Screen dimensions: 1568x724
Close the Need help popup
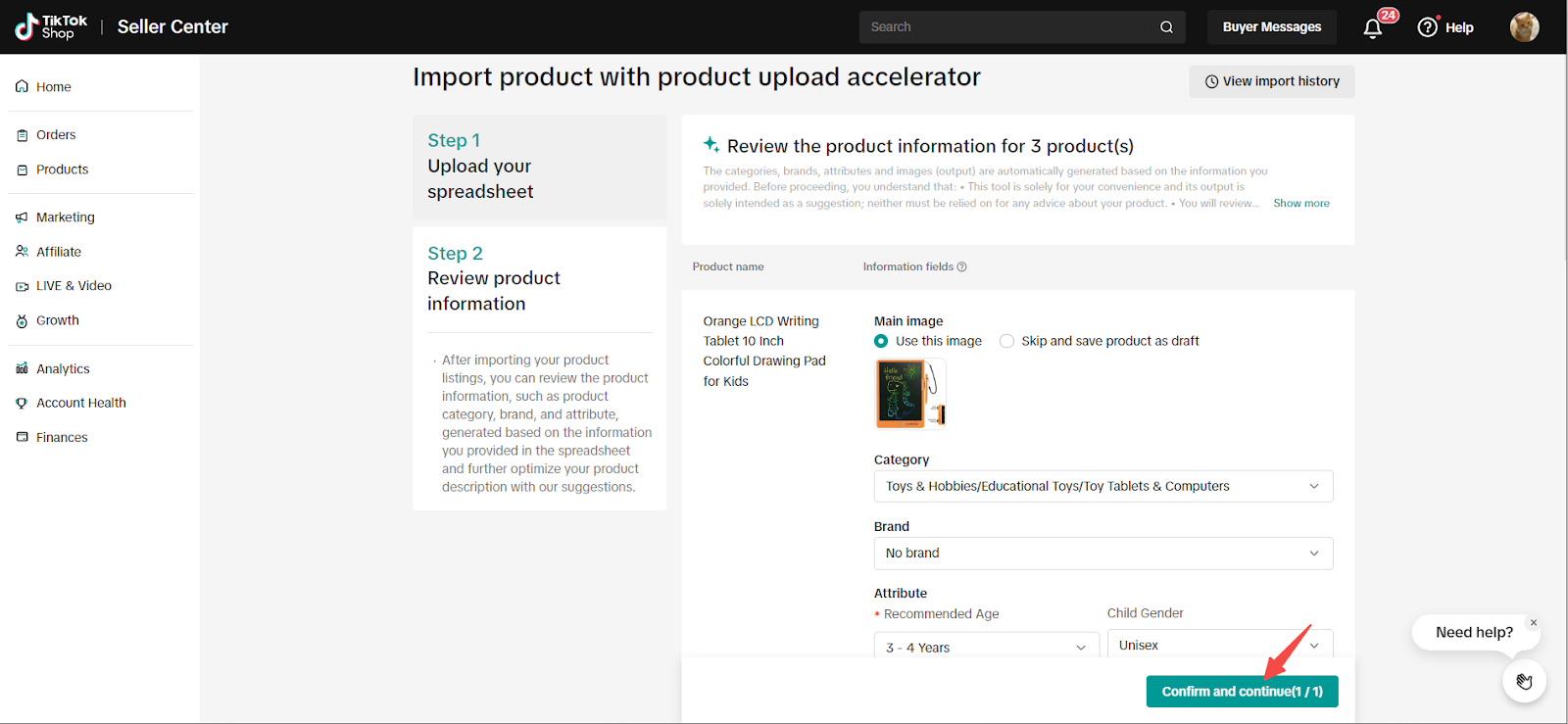(x=1534, y=623)
